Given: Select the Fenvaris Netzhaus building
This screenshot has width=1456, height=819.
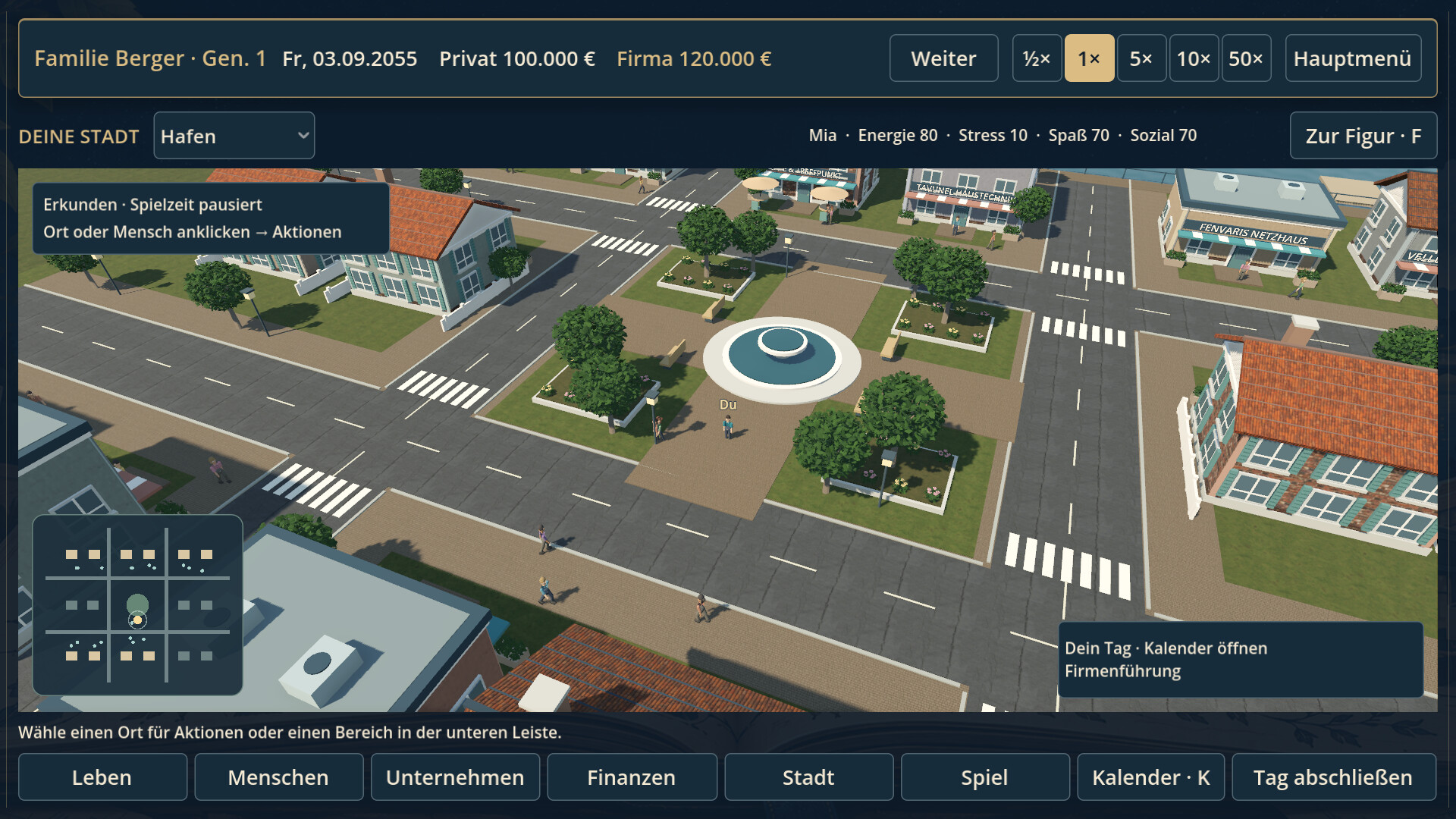Looking at the screenshot, I should pos(1251,224).
